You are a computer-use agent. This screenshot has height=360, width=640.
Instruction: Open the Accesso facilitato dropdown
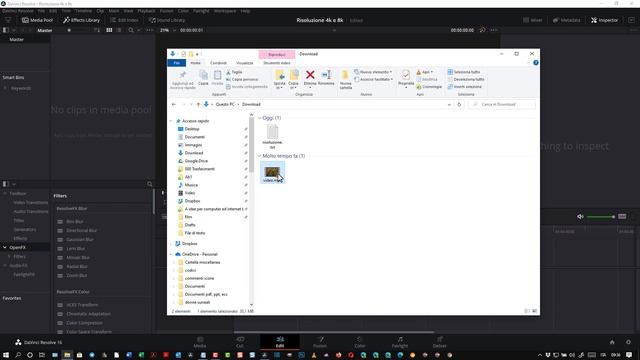pos(373,79)
